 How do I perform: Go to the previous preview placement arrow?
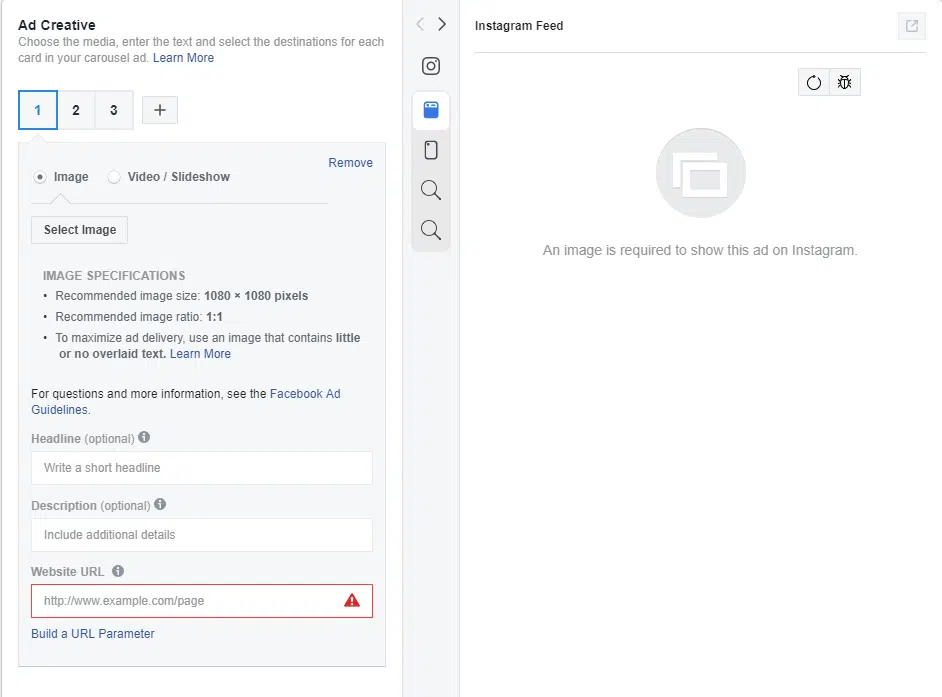click(x=420, y=24)
